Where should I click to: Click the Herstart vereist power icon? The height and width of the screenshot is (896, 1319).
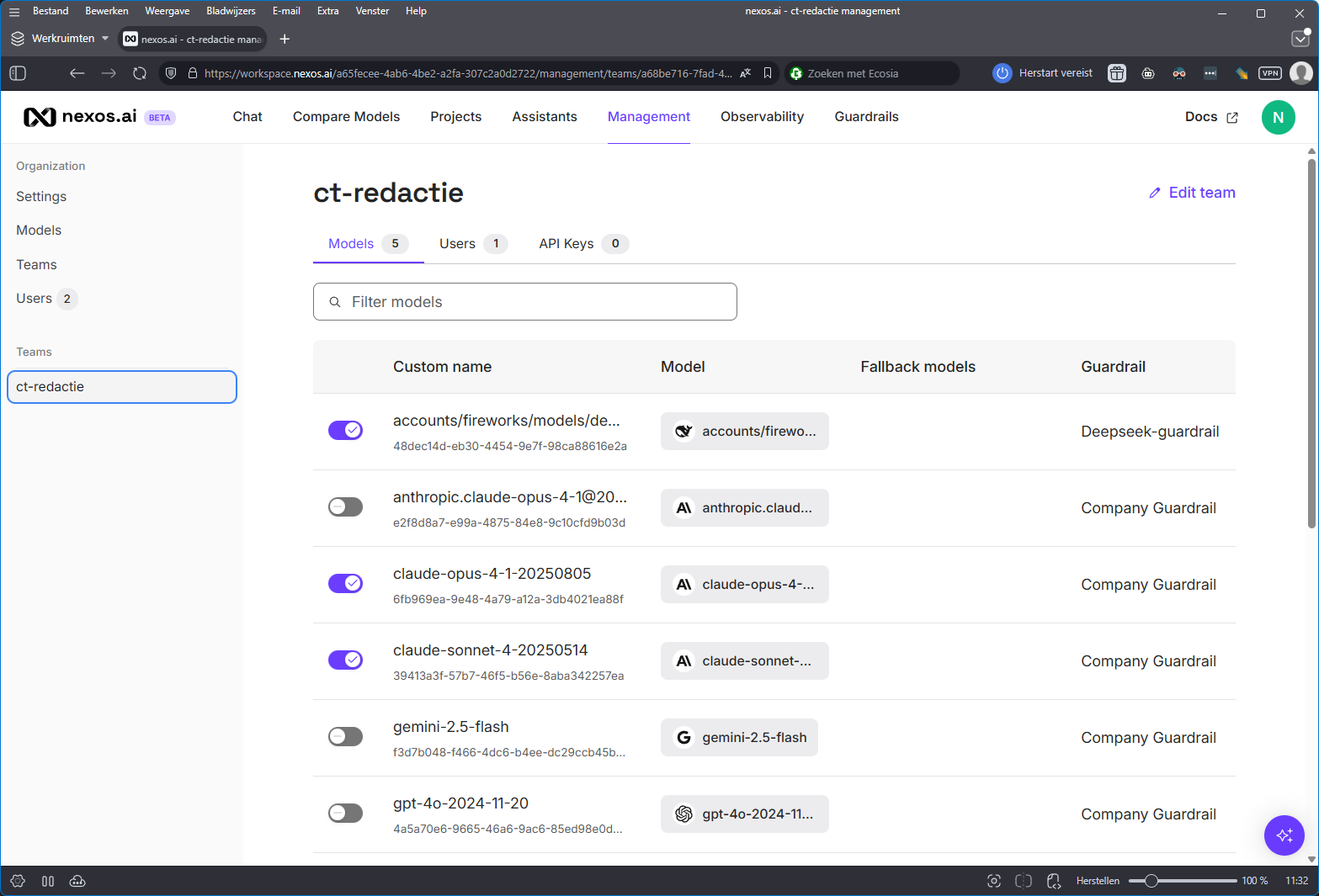[1002, 73]
